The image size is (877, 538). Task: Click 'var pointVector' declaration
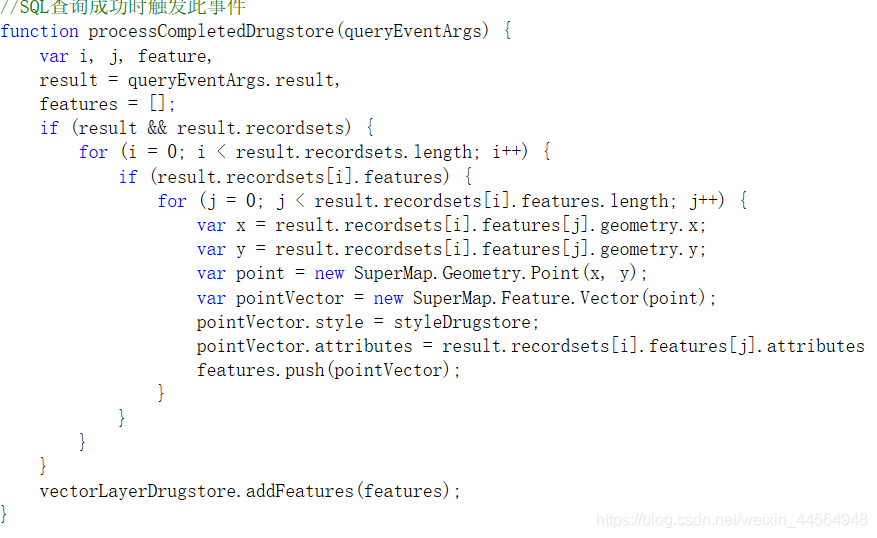pos(270,298)
